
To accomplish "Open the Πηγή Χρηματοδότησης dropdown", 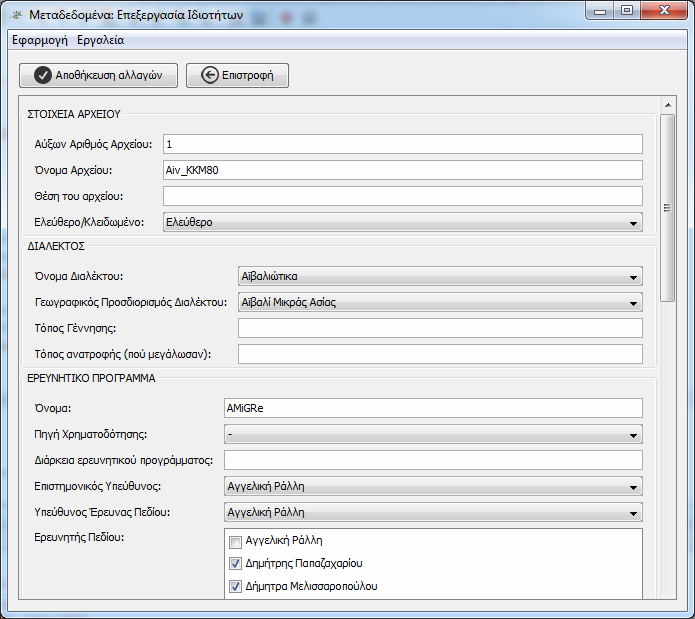I will pyautogui.click(x=433, y=435).
